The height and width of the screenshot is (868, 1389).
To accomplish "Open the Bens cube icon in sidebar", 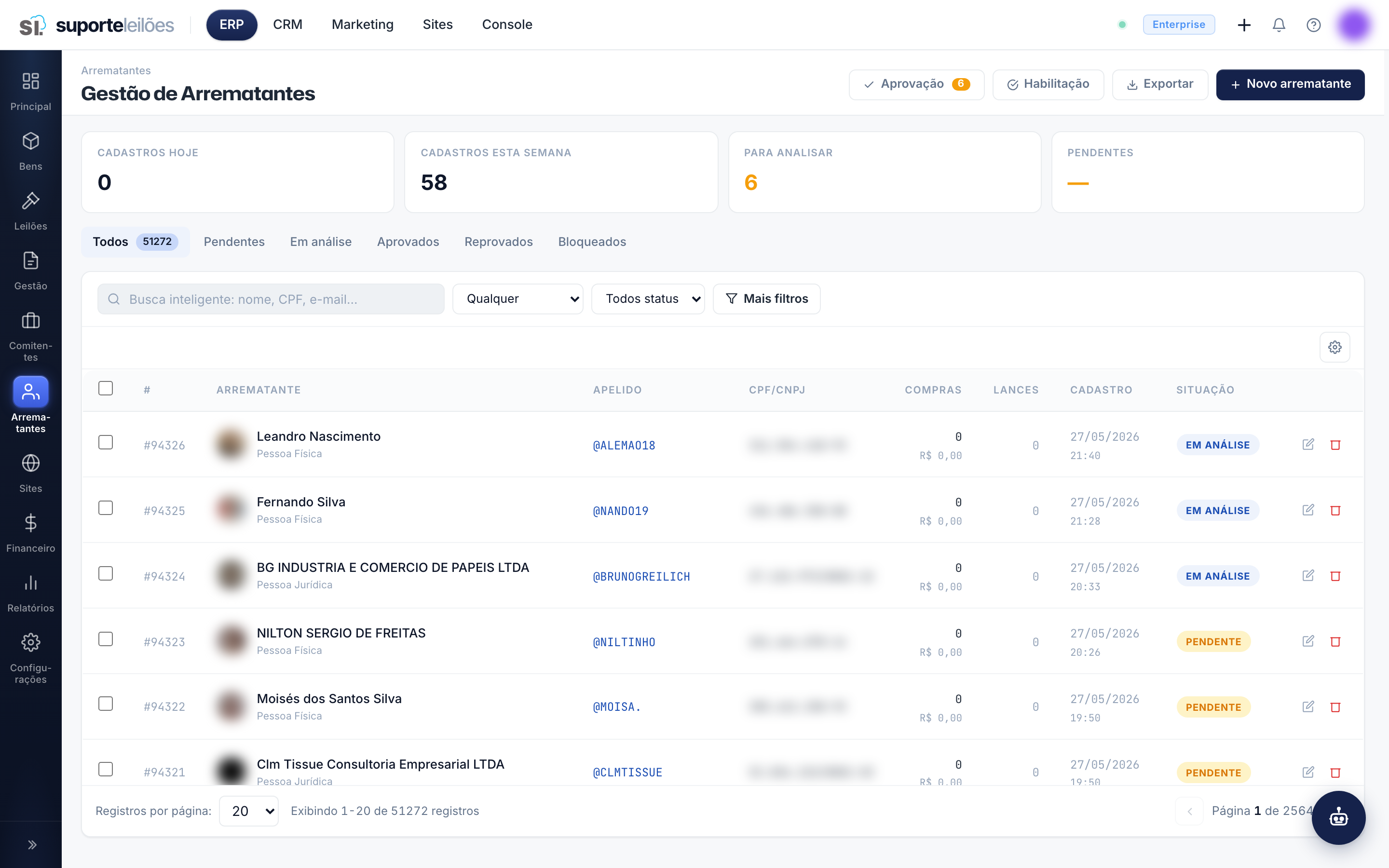I will click(30, 141).
